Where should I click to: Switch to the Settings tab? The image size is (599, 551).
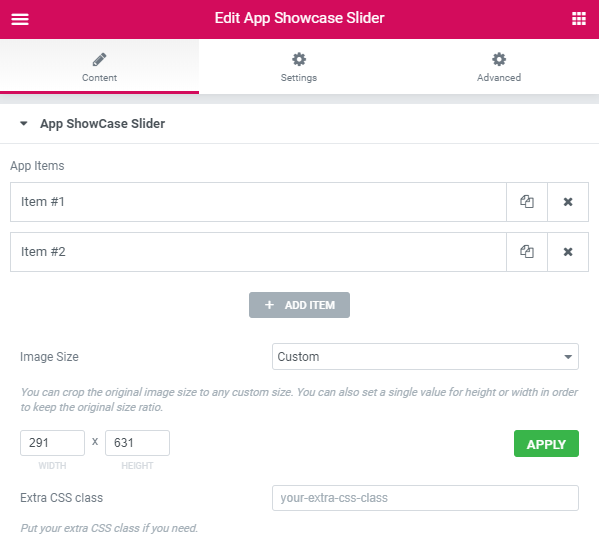[x=299, y=67]
